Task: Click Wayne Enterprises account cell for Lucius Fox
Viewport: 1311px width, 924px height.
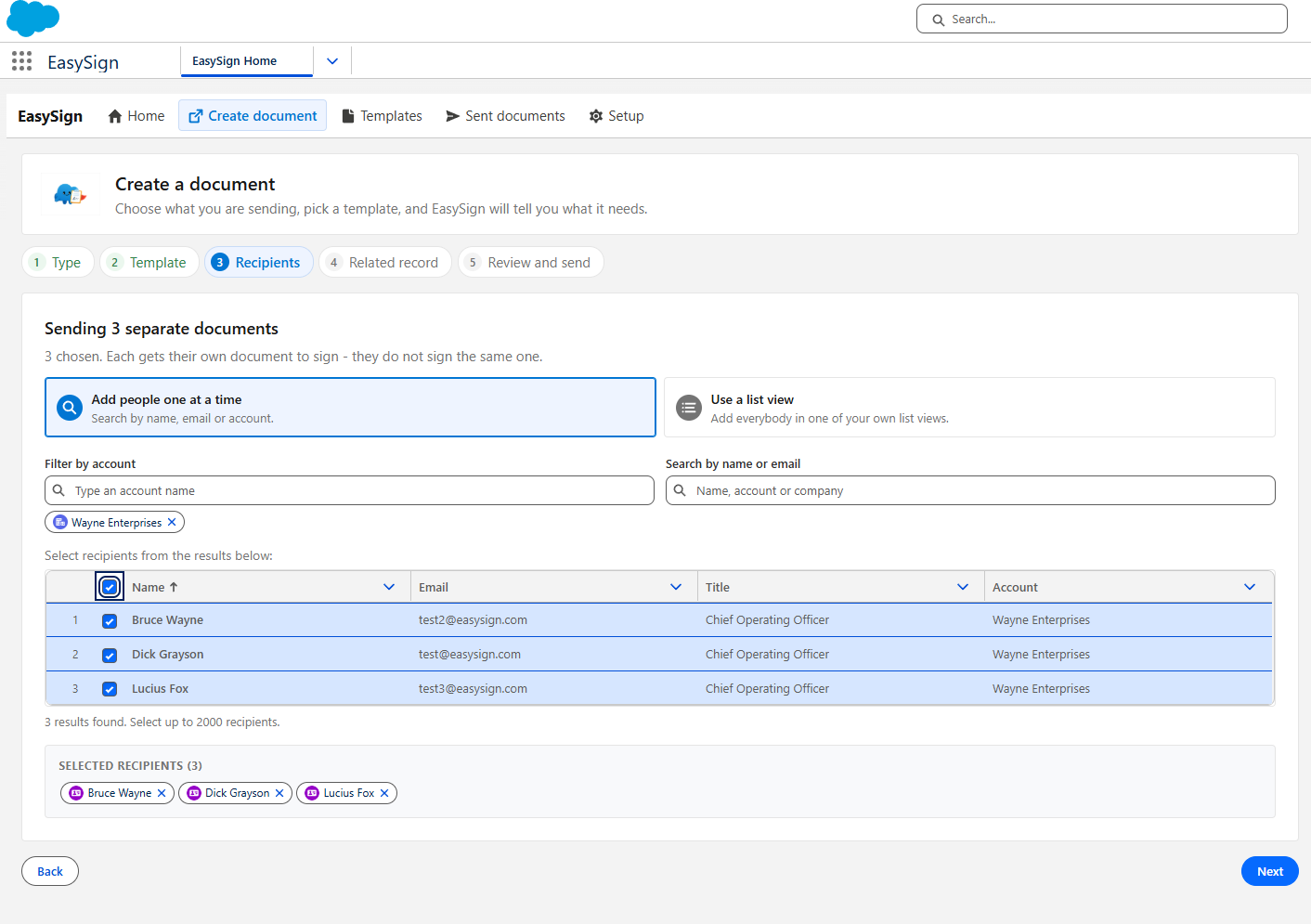Action: [1041, 689]
